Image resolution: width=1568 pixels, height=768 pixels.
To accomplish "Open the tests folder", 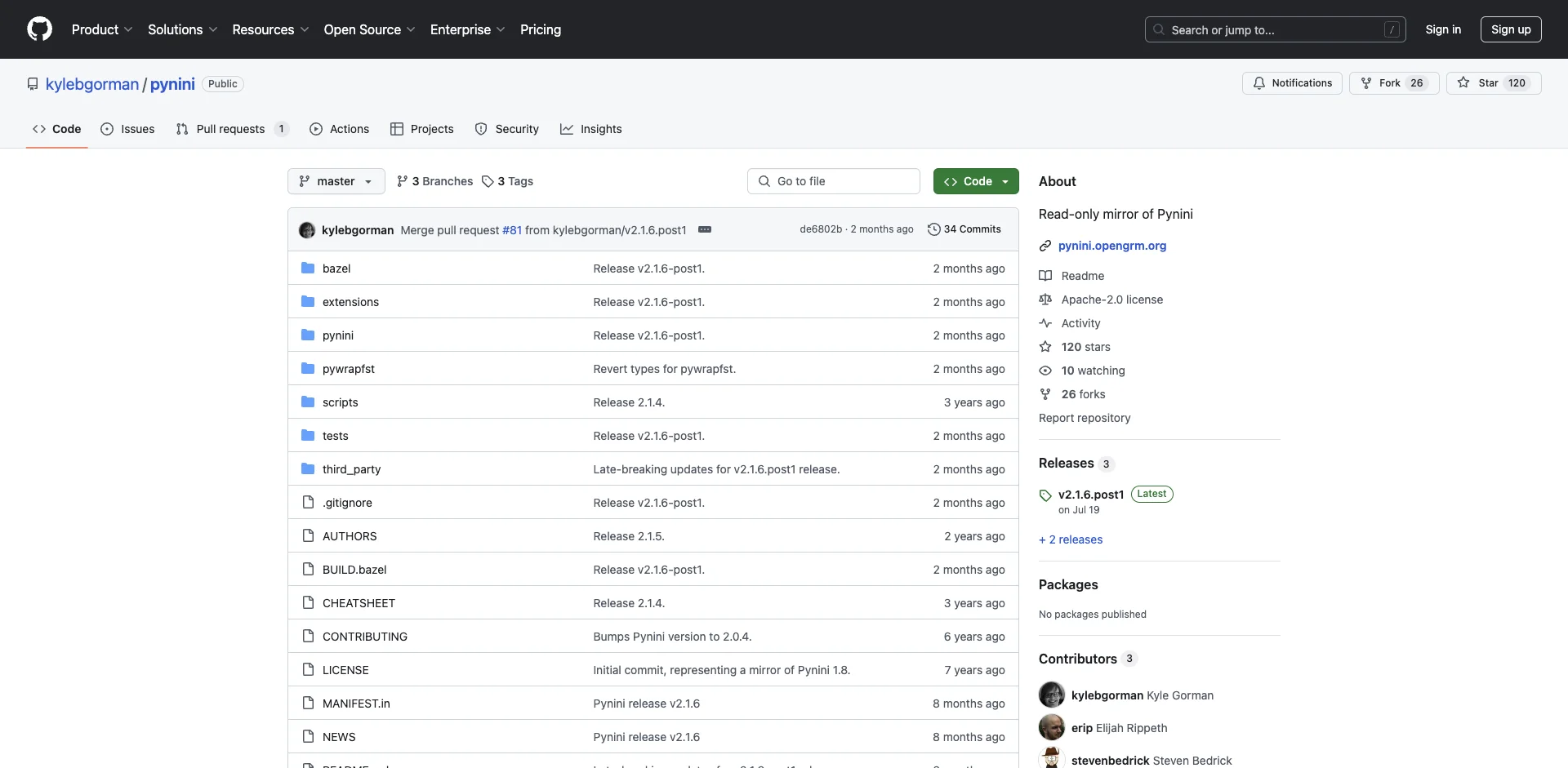I will point(336,436).
